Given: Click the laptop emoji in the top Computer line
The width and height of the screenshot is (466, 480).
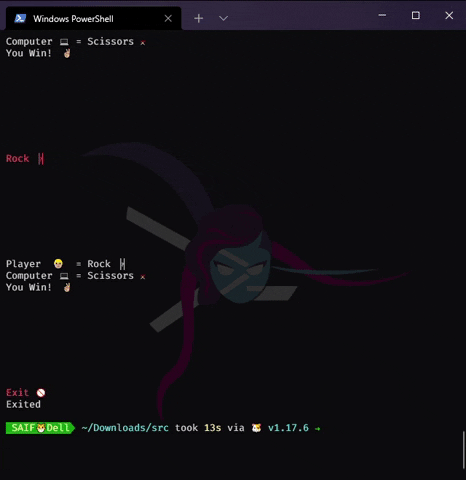Looking at the screenshot, I should pos(64,42).
